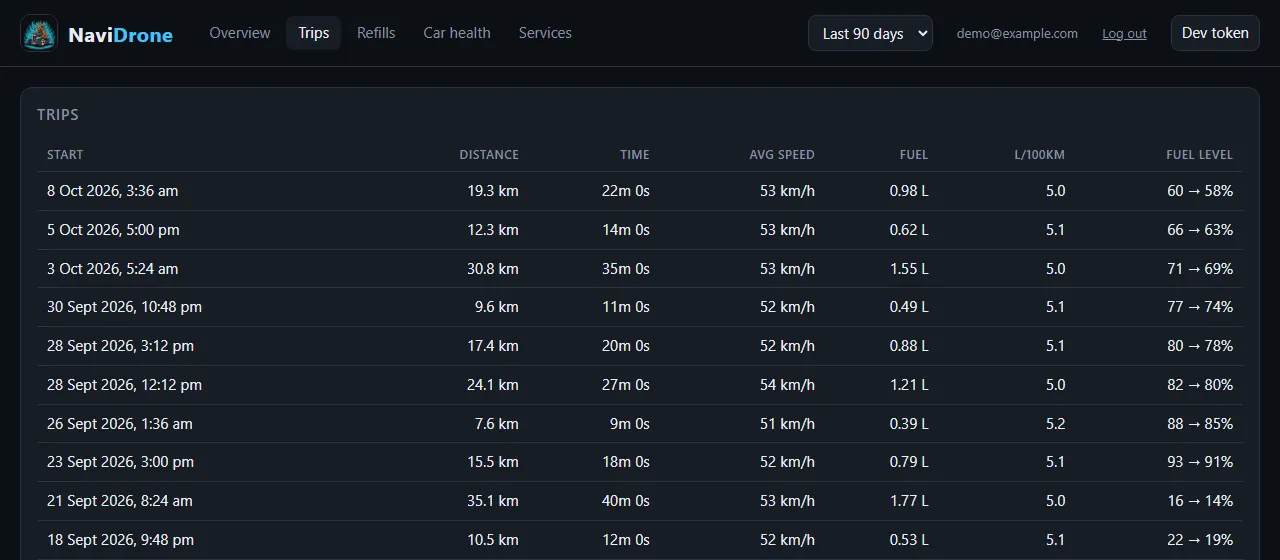The width and height of the screenshot is (1280, 560).
Task: Select the 18 Sept 2026, 9:48 pm trip
Action: [x=640, y=540]
